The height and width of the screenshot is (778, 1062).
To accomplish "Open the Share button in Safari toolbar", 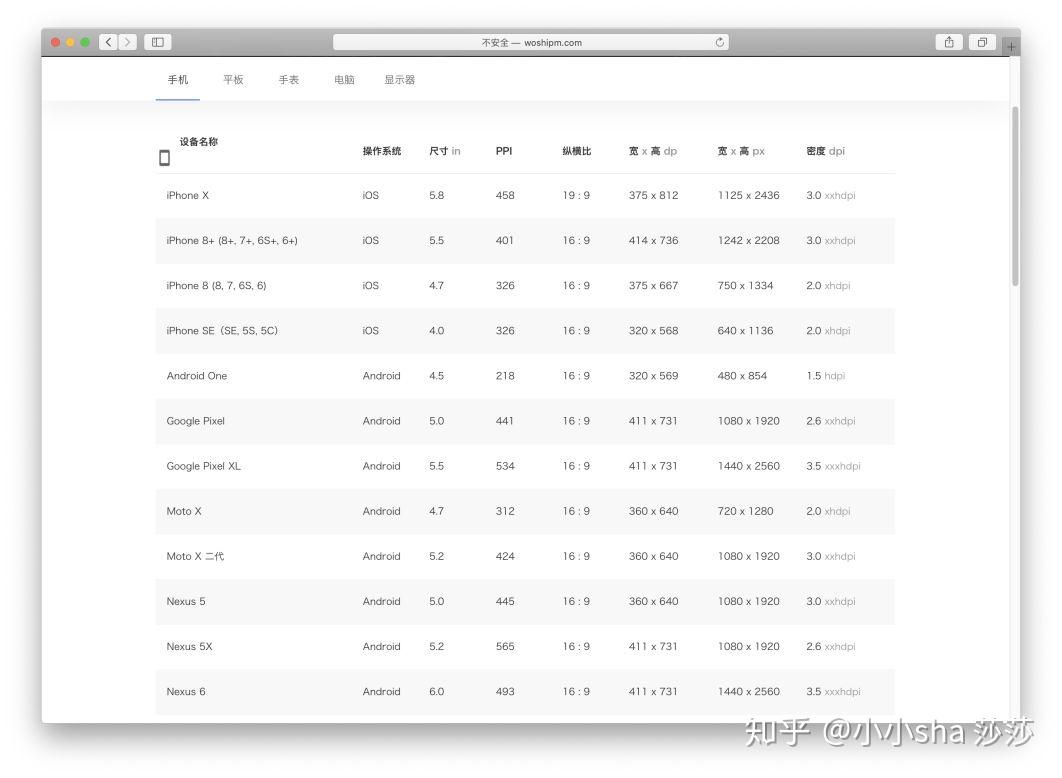I will 949,42.
